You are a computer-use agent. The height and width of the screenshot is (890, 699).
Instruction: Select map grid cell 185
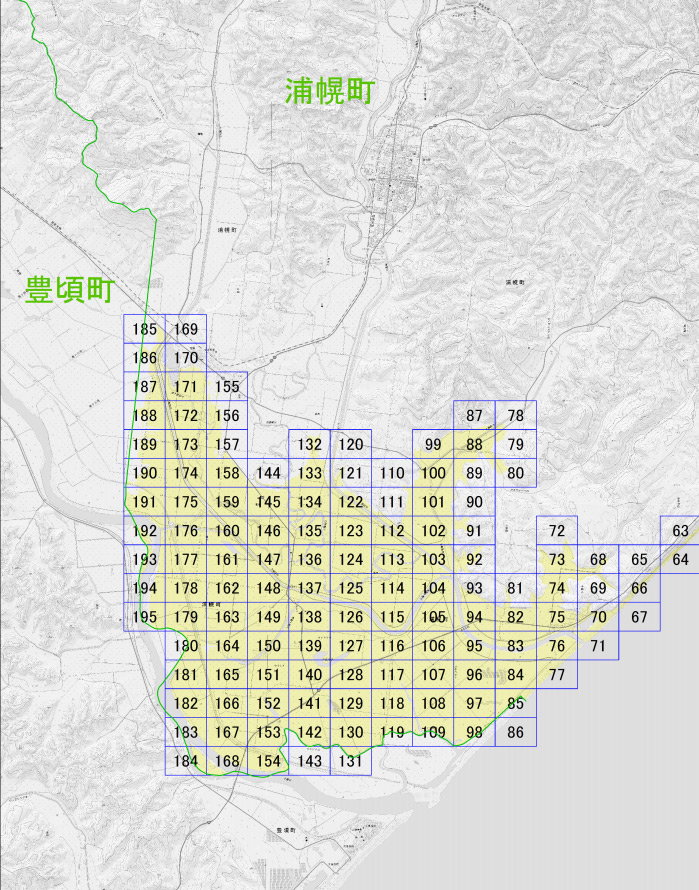144,329
